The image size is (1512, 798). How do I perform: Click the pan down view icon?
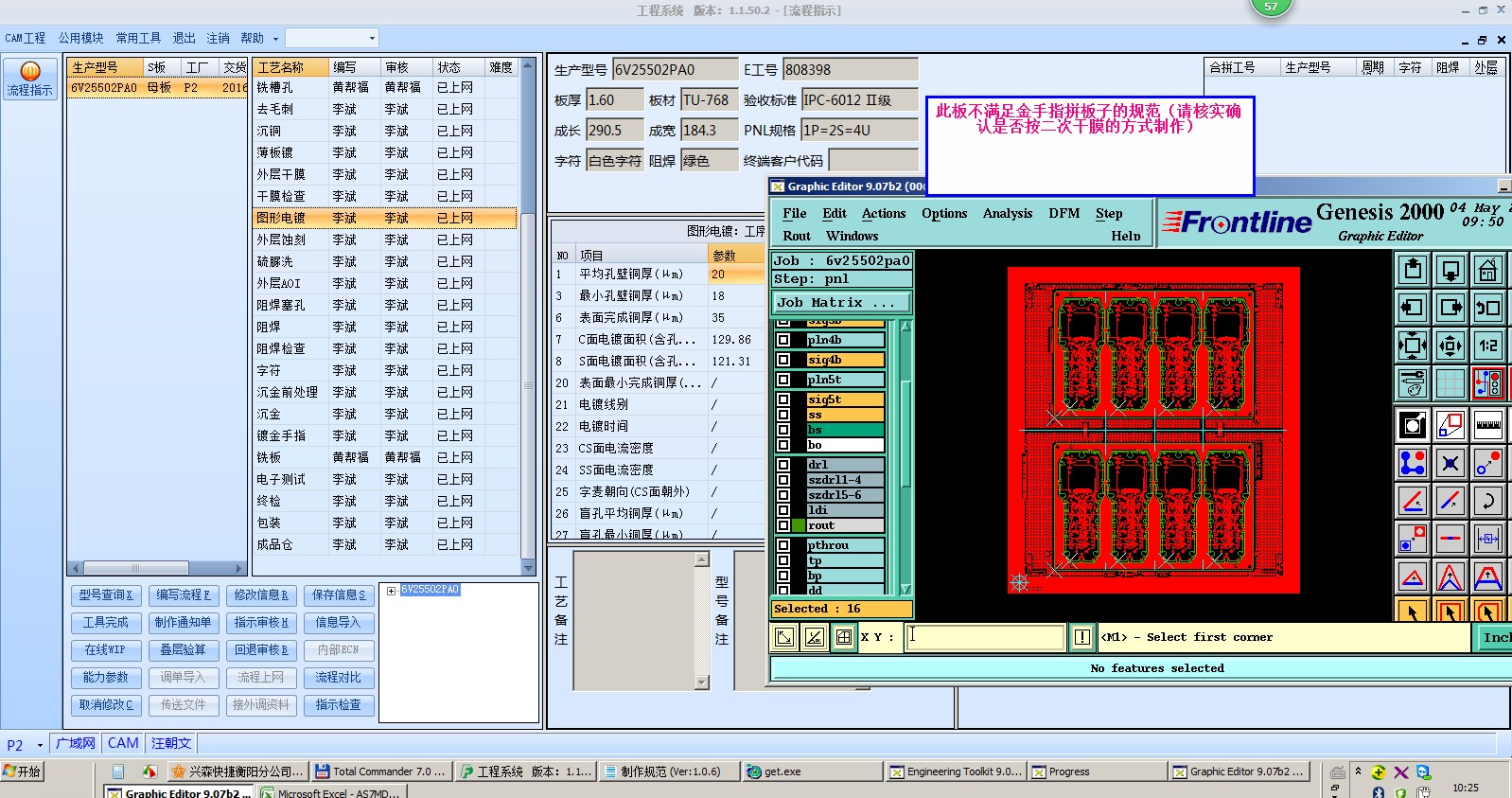pyautogui.click(x=1450, y=270)
